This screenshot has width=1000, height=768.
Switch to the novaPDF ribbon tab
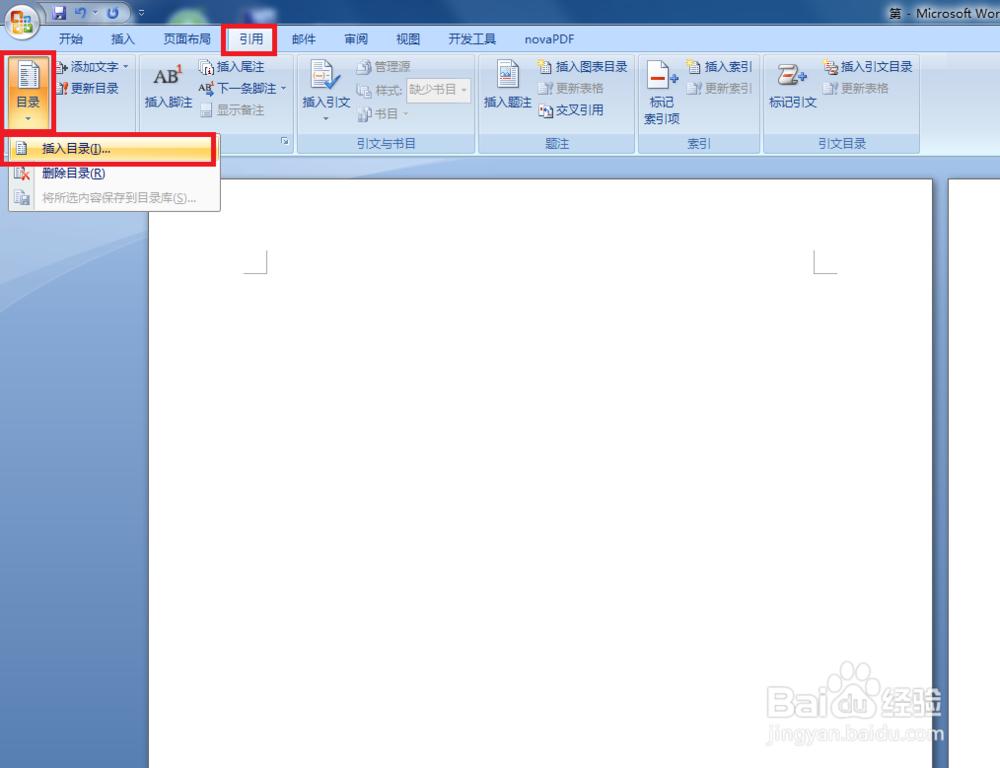[548, 39]
